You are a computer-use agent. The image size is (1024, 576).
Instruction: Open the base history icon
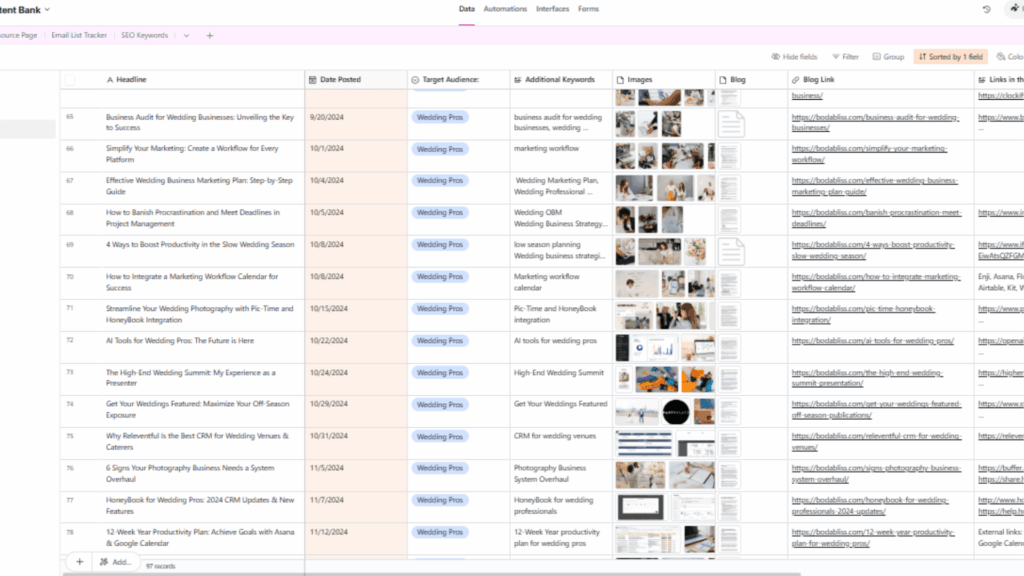click(x=987, y=9)
